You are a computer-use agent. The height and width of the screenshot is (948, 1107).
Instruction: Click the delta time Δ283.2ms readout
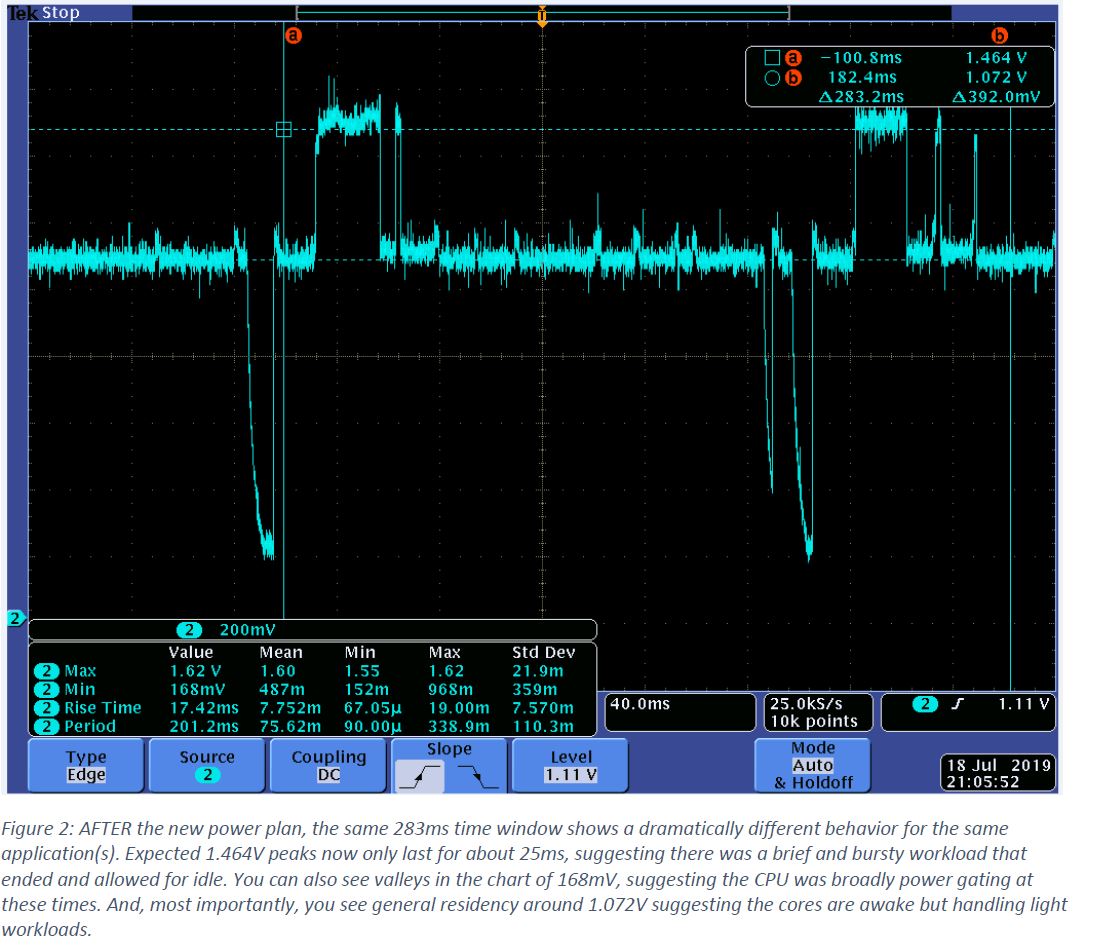click(861, 96)
